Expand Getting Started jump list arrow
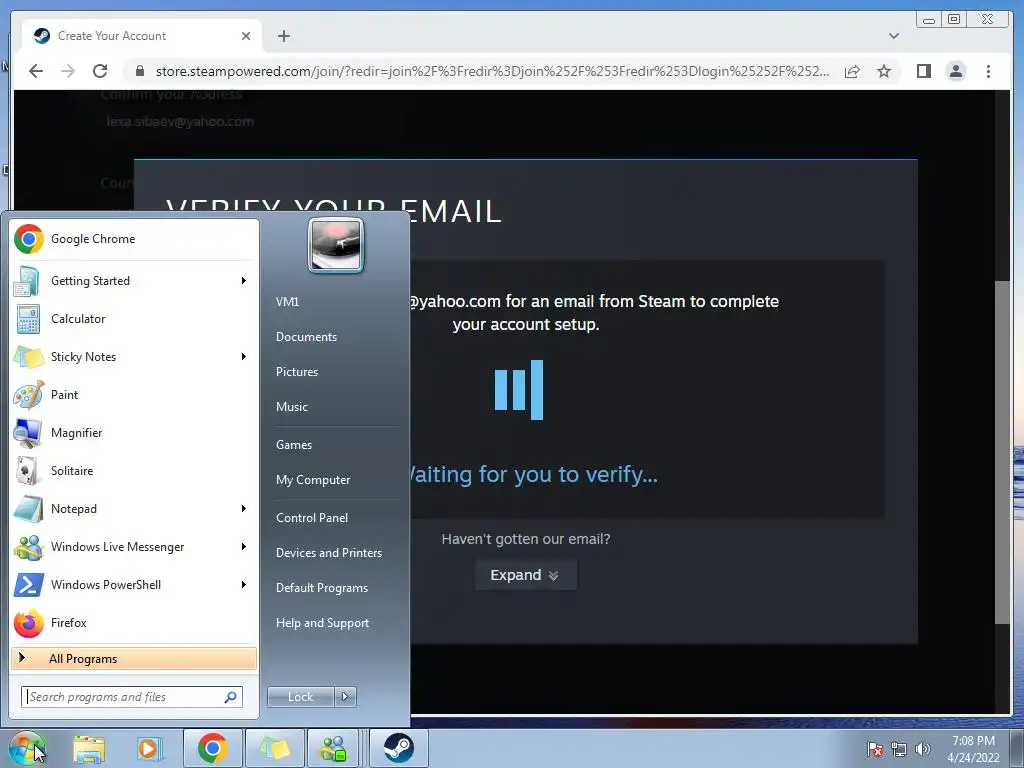1024x768 pixels. [x=244, y=281]
